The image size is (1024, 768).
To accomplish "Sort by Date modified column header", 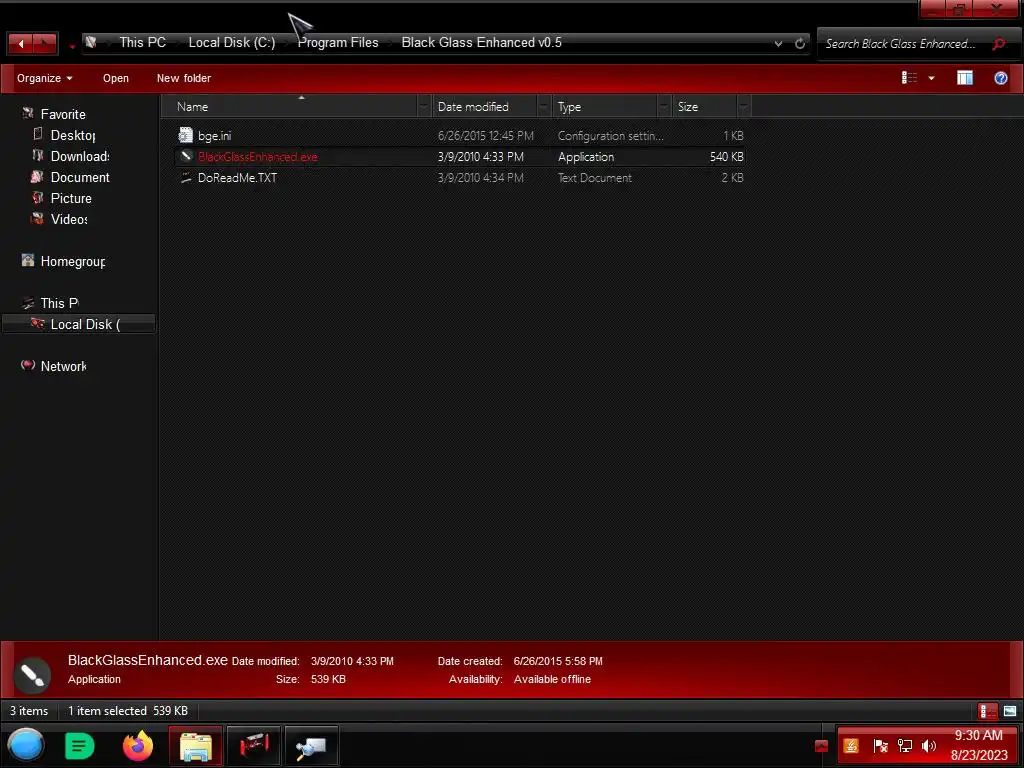I will tap(484, 106).
